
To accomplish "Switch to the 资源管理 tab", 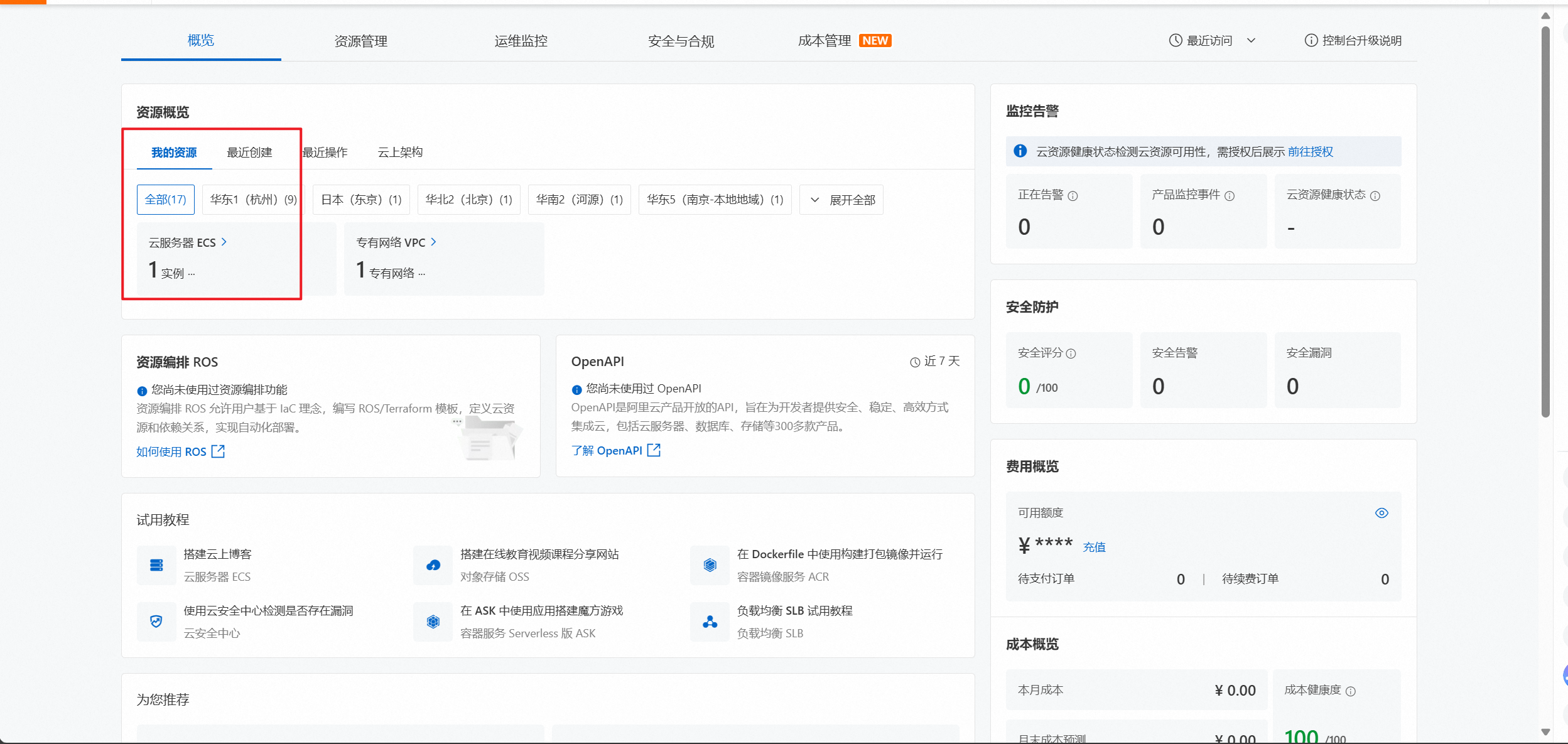I will pos(361,41).
